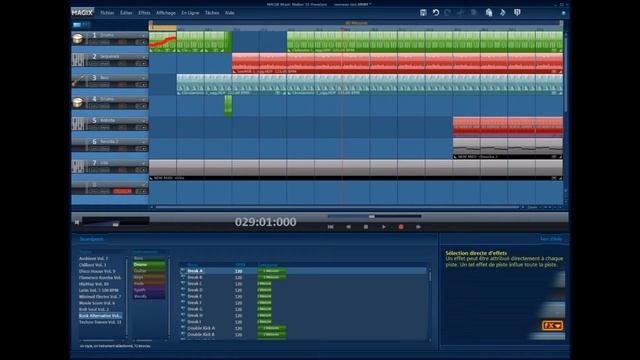The height and width of the screenshot is (360, 640).
Task: Select style 'Rock Alternative Vol.'
Action: coord(100,316)
